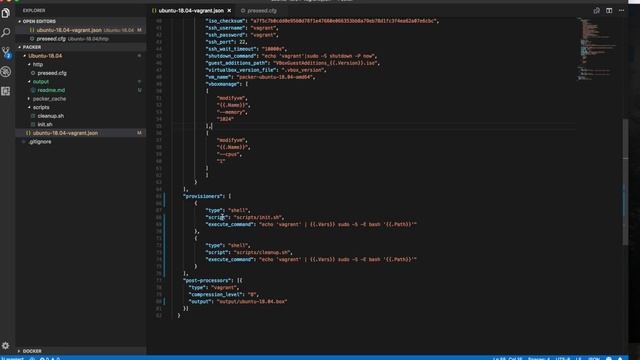Open the Debug view icon
Screen dimensions: 640x360
pos(6,71)
